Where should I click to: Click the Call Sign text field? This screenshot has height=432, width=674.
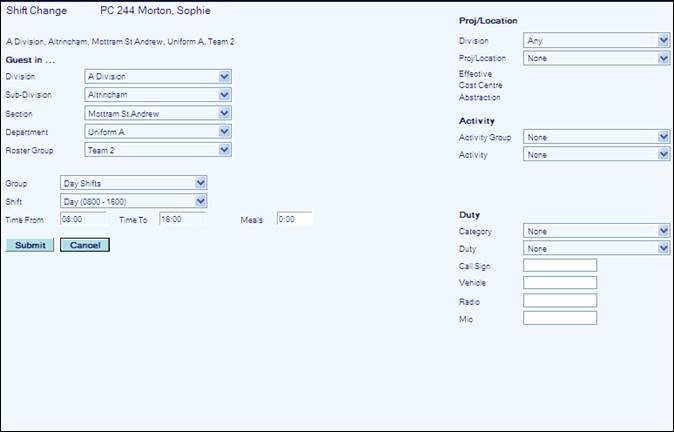coord(559,265)
